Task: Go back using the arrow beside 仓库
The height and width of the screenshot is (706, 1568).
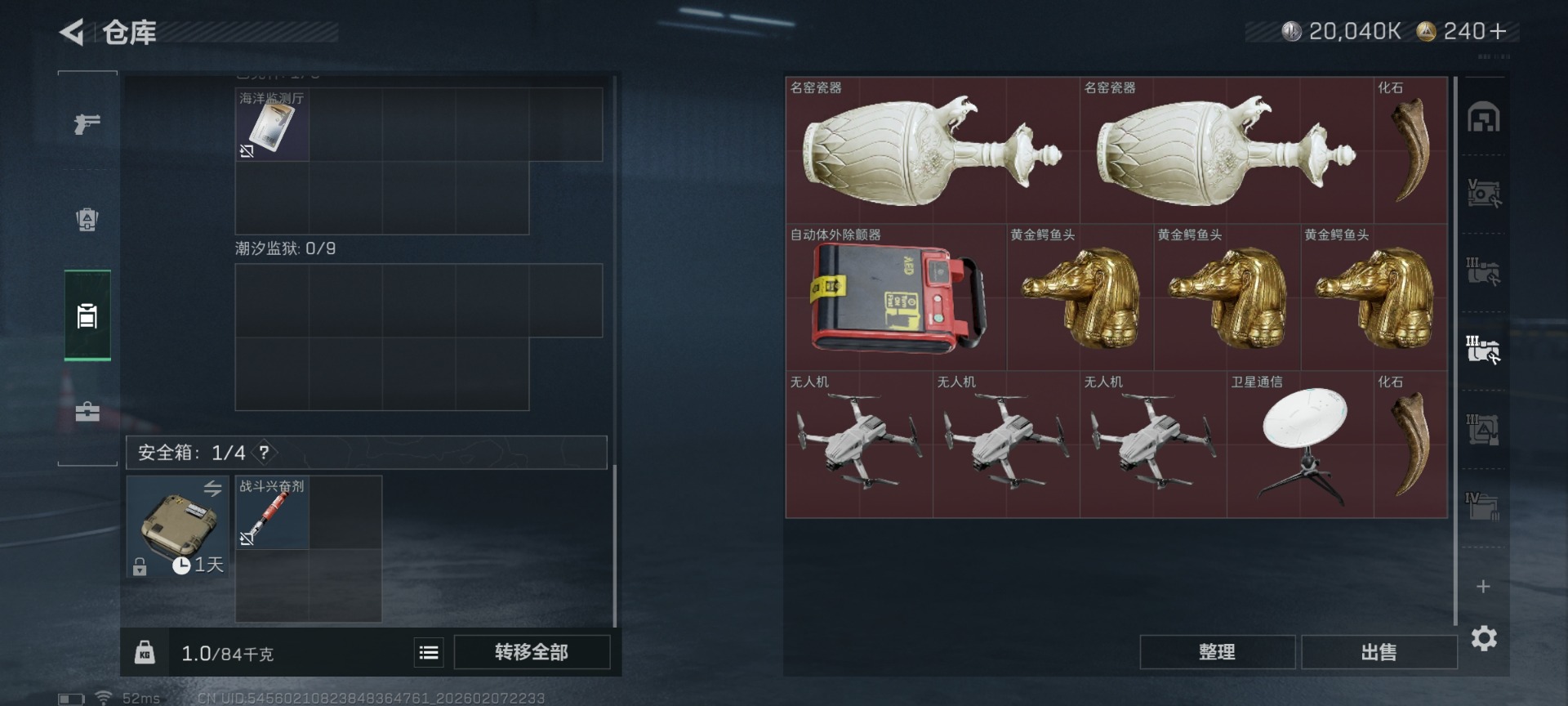Action: [x=72, y=33]
